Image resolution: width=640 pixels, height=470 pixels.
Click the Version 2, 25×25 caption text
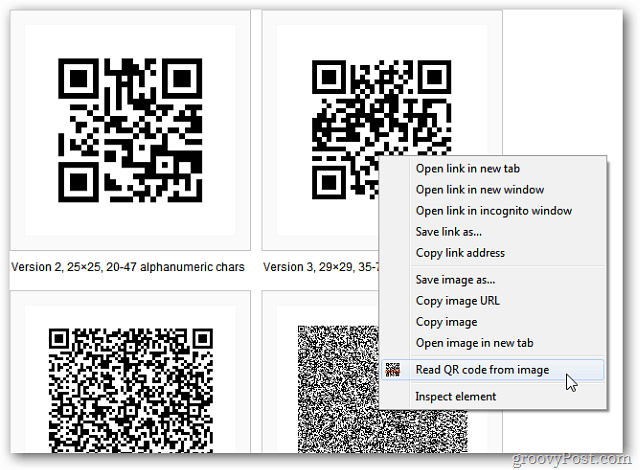pyautogui.click(x=128, y=267)
